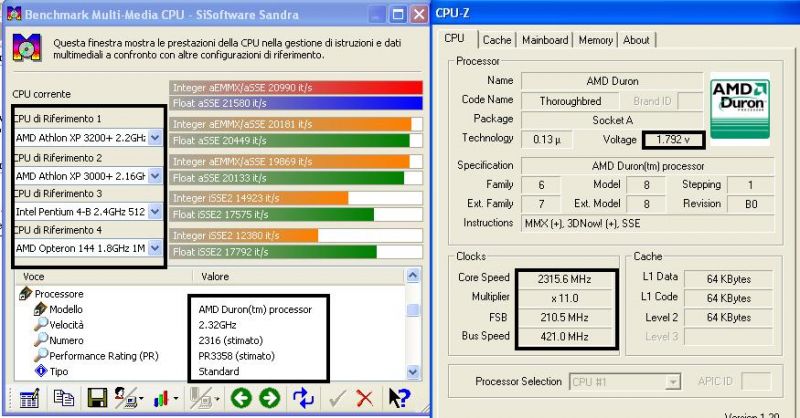Click the magnifier icon beside Performance Rating
The height and width of the screenshot is (418, 800).
click(x=40, y=355)
